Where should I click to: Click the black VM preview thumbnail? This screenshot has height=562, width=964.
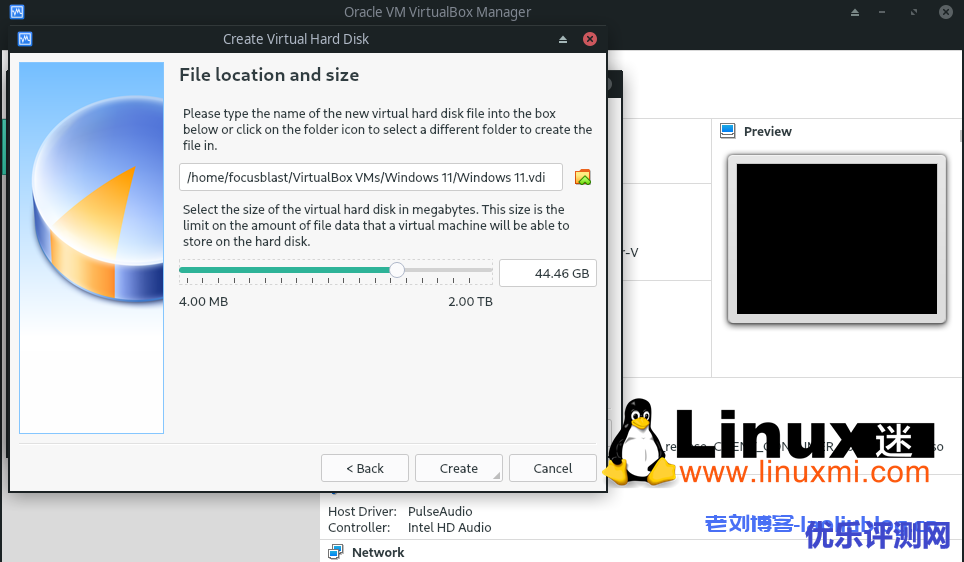click(x=837, y=239)
